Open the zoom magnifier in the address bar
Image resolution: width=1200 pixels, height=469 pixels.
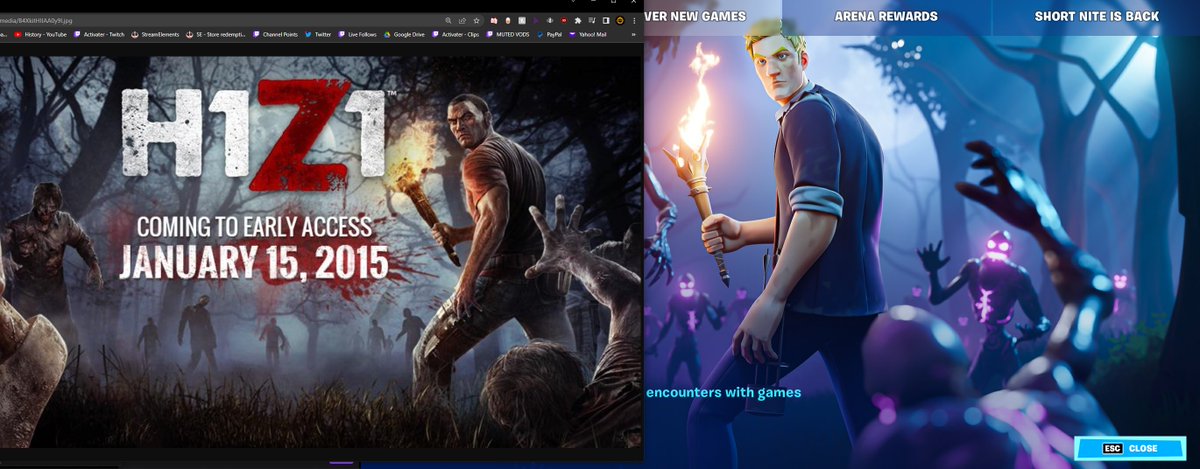tap(448, 20)
